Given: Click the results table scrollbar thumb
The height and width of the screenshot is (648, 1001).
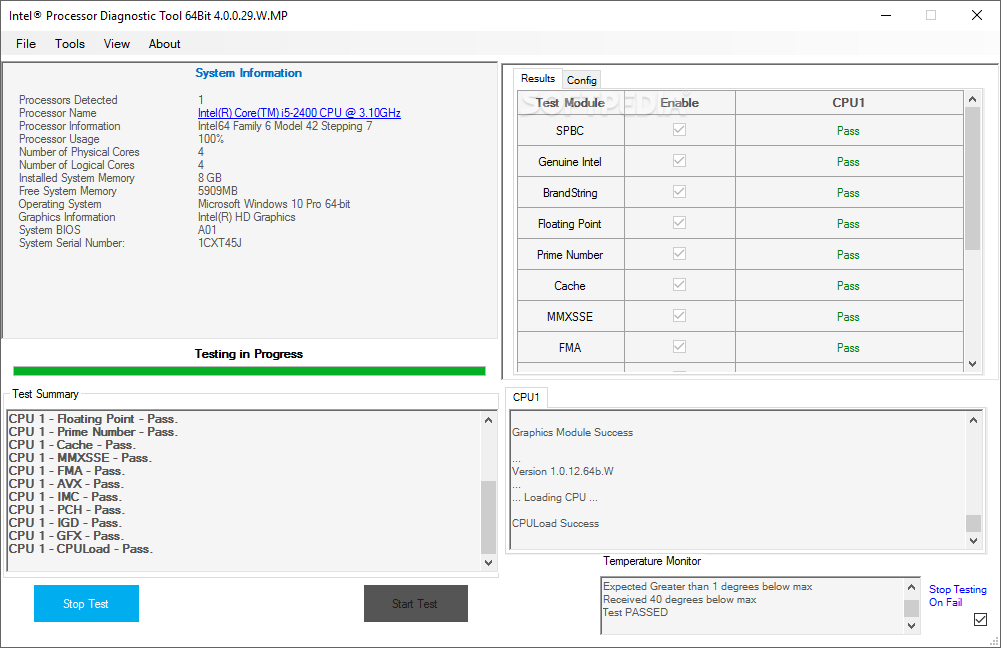Looking at the screenshot, I should point(972,179).
